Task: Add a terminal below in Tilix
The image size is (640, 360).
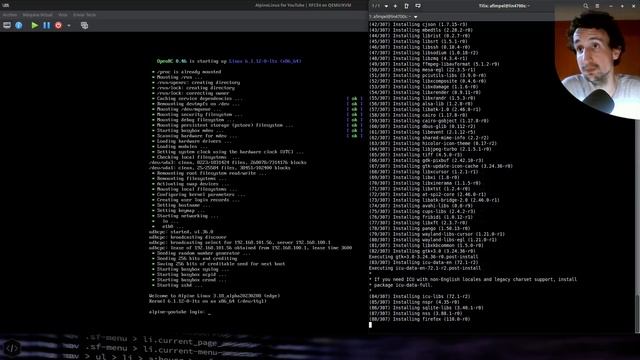Action: click(x=418, y=6)
